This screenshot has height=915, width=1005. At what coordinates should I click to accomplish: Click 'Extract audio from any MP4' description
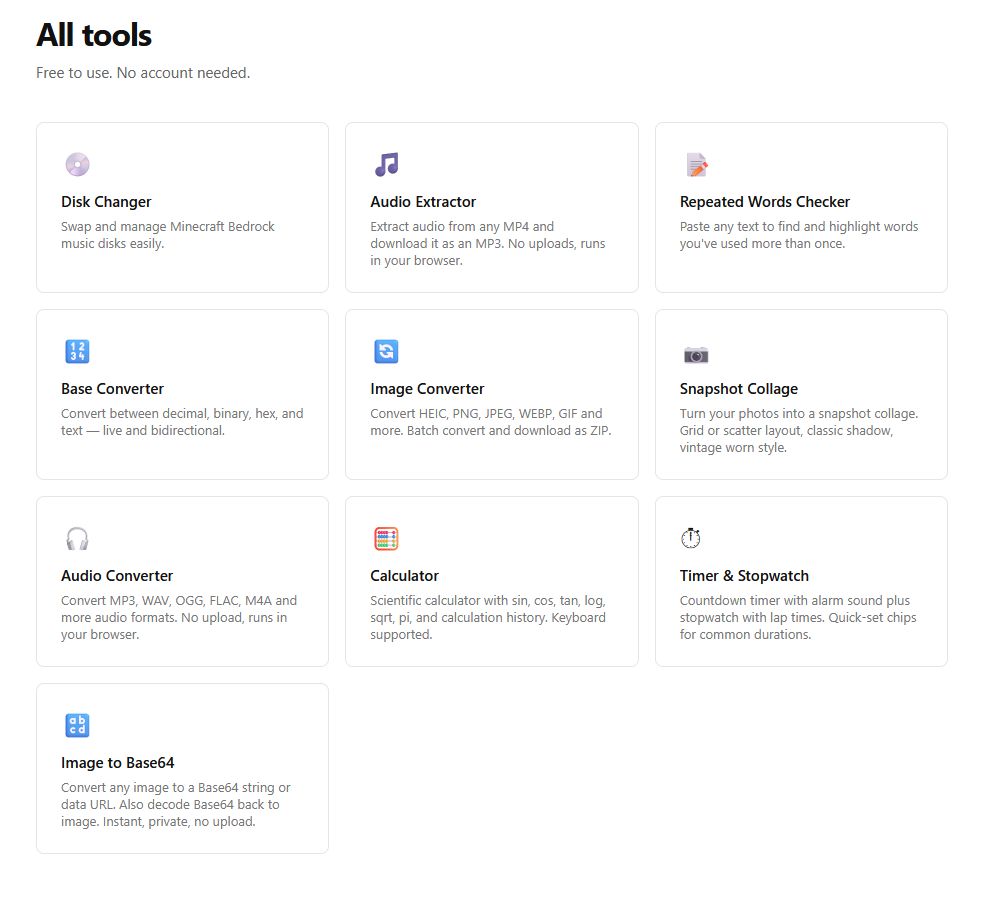pyautogui.click(x=488, y=243)
